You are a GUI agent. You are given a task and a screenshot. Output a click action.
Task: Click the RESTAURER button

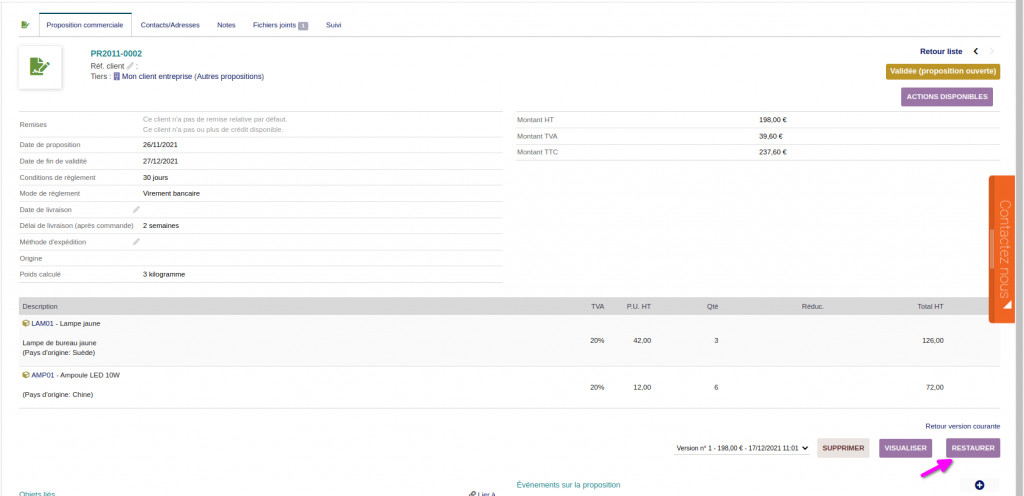[x=973, y=448]
